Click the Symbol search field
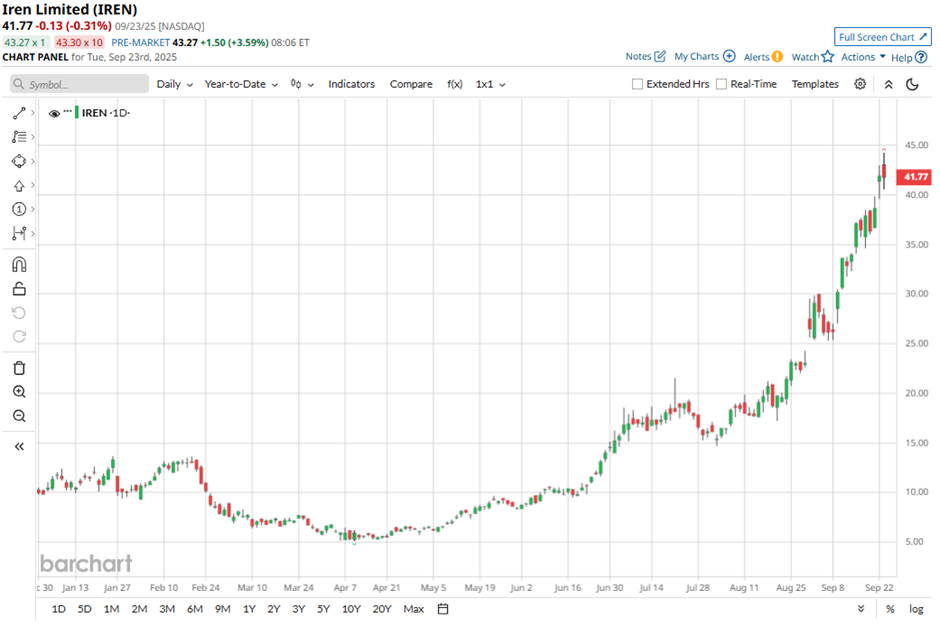The height and width of the screenshot is (627, 940). pyautogui.click(x=79, y=84)
